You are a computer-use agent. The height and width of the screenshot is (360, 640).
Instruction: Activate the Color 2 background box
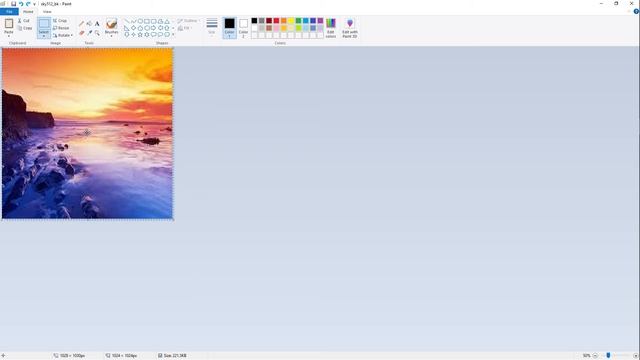[x=243, y=28]
